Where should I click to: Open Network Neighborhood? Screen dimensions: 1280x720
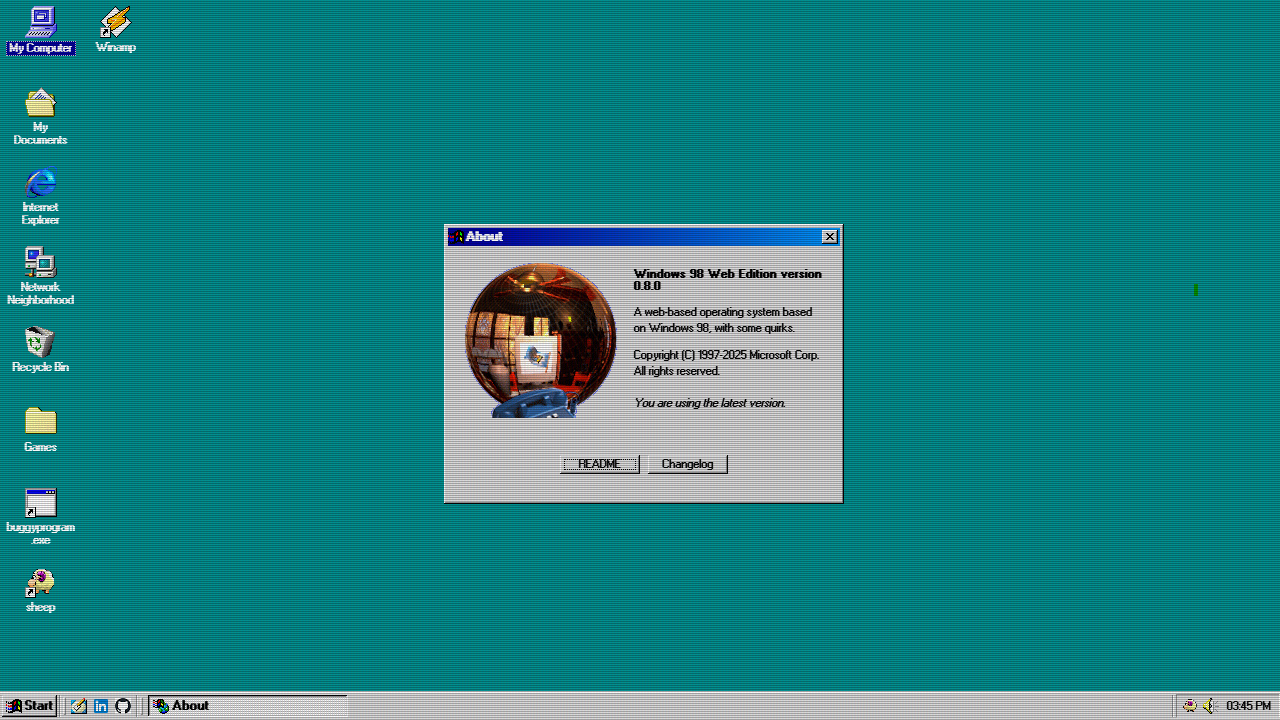(x=40, y=263)
